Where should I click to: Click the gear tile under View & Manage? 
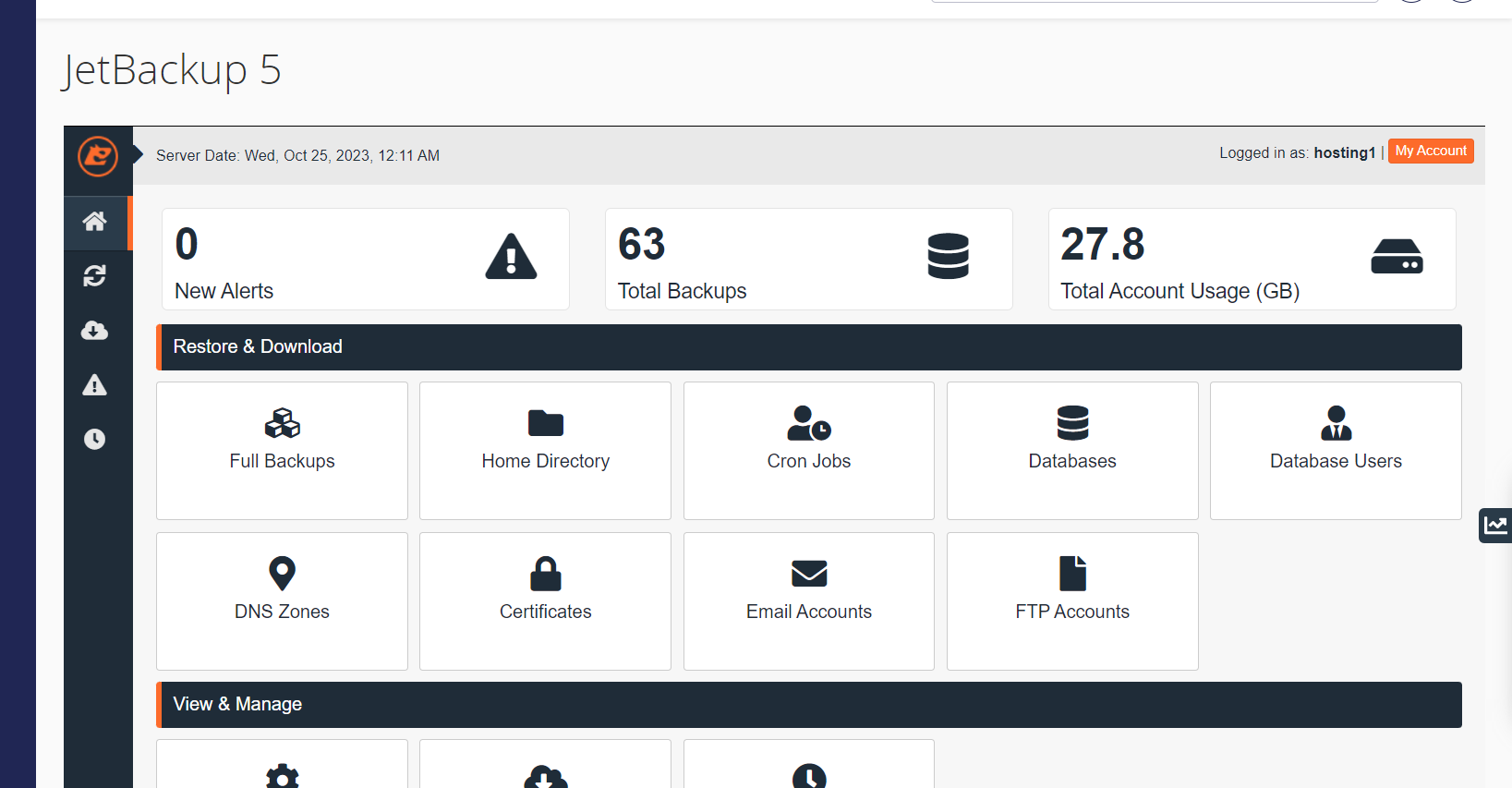tap(282, 765)
